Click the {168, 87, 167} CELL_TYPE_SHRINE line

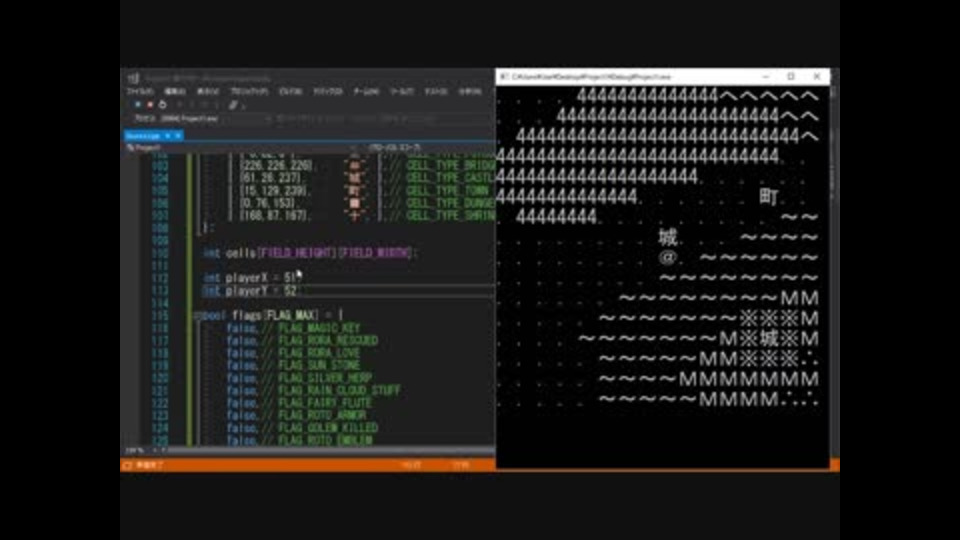(367, 216)
